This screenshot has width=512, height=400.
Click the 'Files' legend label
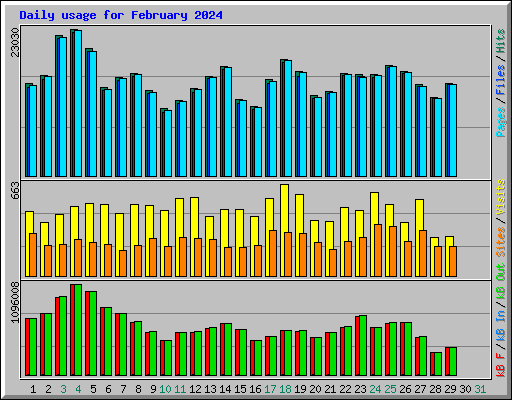(501, 80)
